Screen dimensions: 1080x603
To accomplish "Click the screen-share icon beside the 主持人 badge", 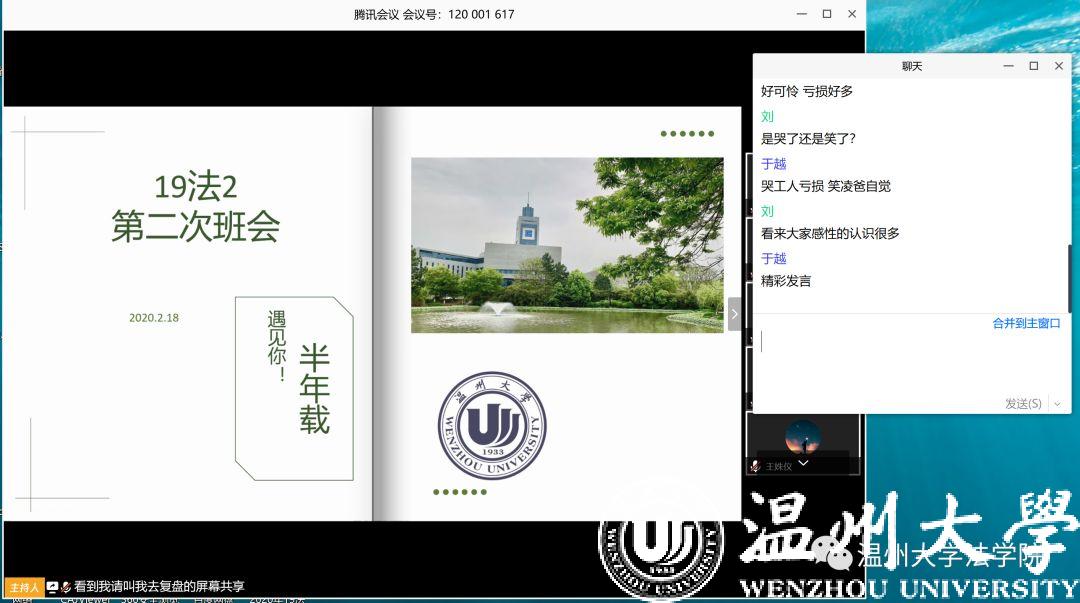I will [x=52, y=587].
